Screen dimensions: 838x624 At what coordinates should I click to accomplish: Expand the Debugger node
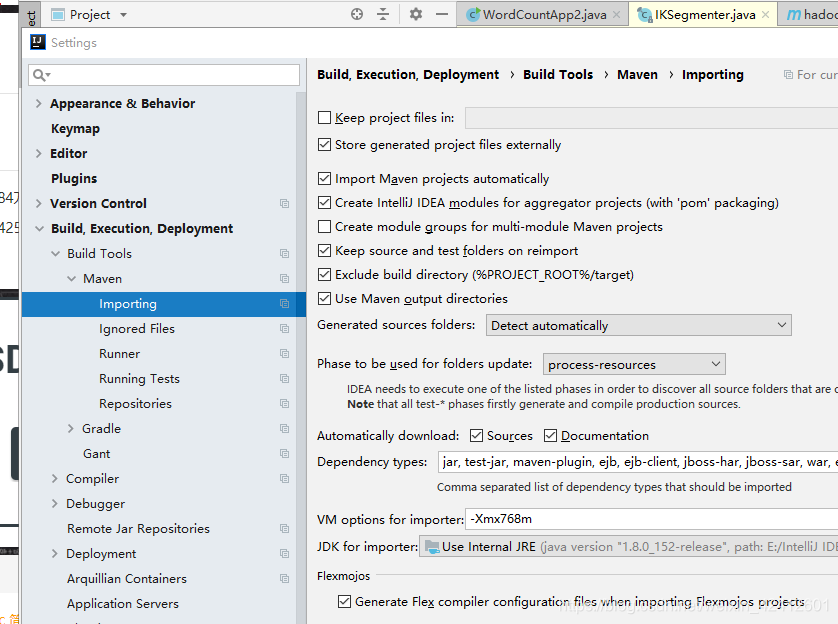click(x=55, y=504)
